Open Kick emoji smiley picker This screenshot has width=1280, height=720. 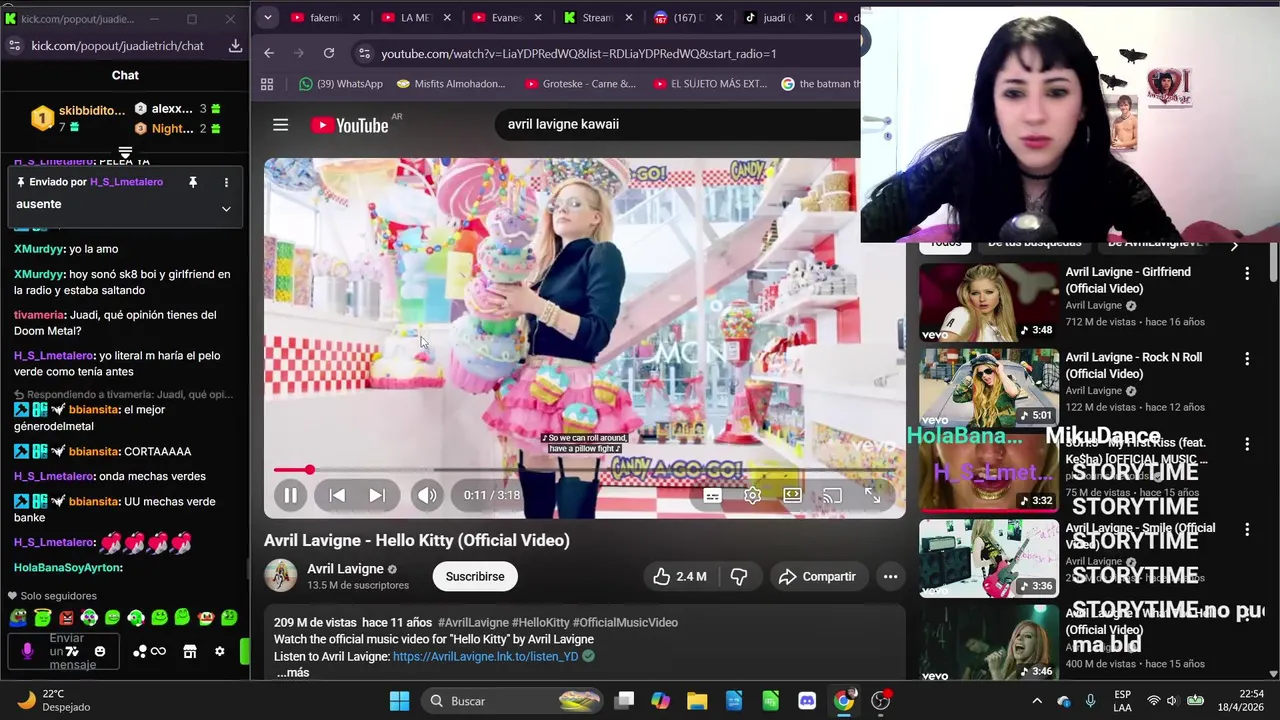point(99,652)
